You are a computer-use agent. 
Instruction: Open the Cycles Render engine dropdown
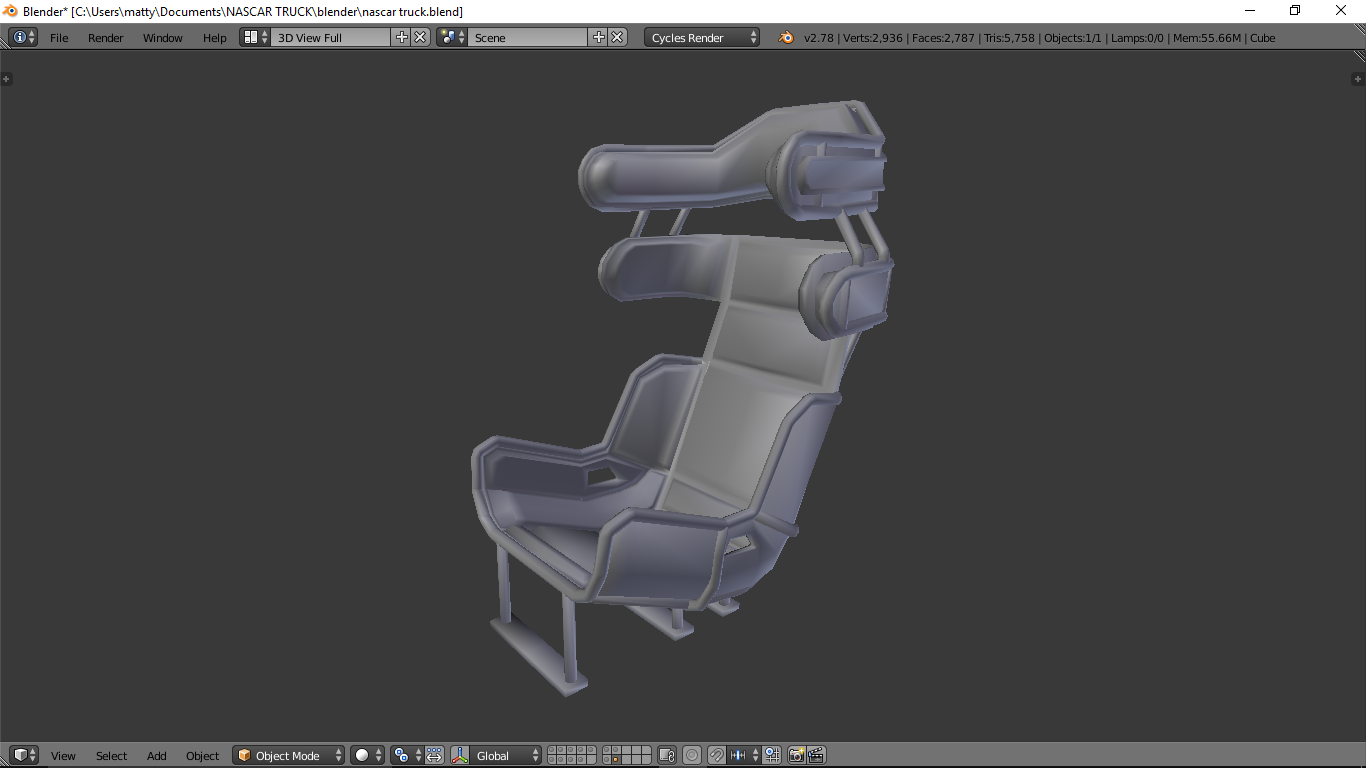click(702, 37)
